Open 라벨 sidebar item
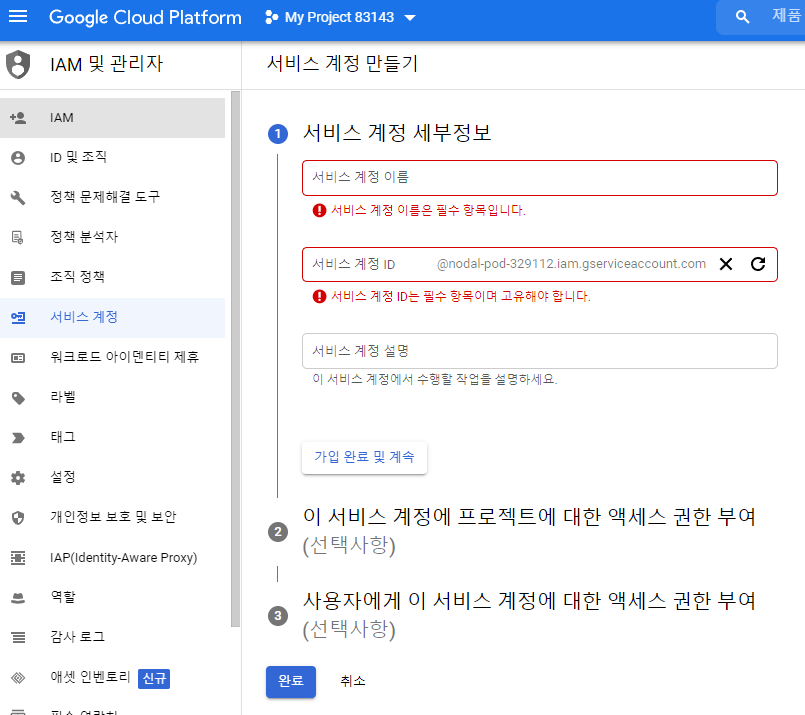Image resolution: width=805 pixels, height=715 pixels. coord(112,397)
